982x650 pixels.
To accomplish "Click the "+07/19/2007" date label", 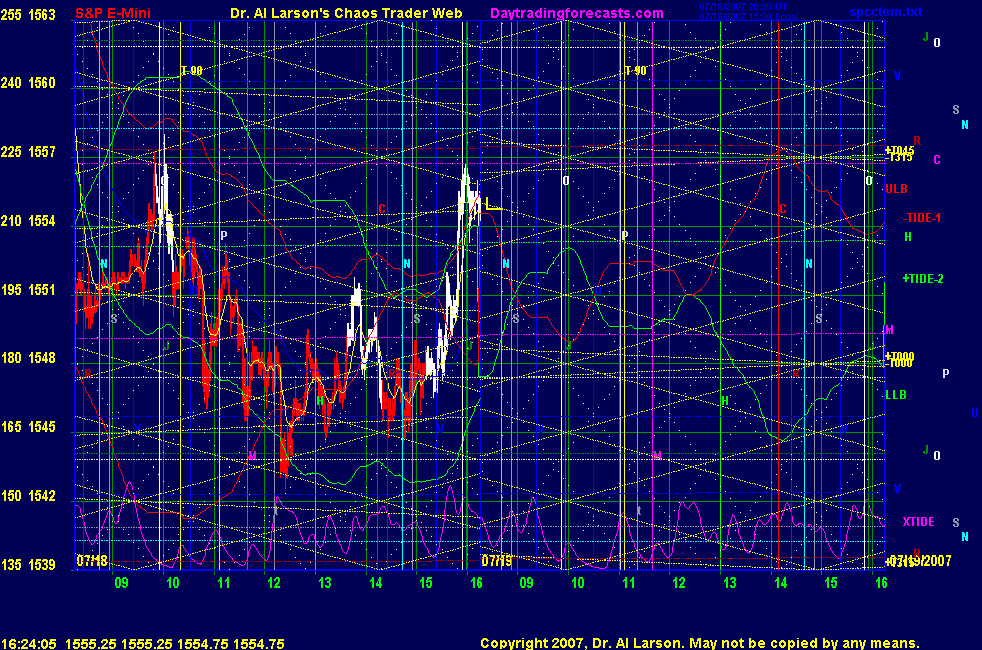I will tap(918, 560).
